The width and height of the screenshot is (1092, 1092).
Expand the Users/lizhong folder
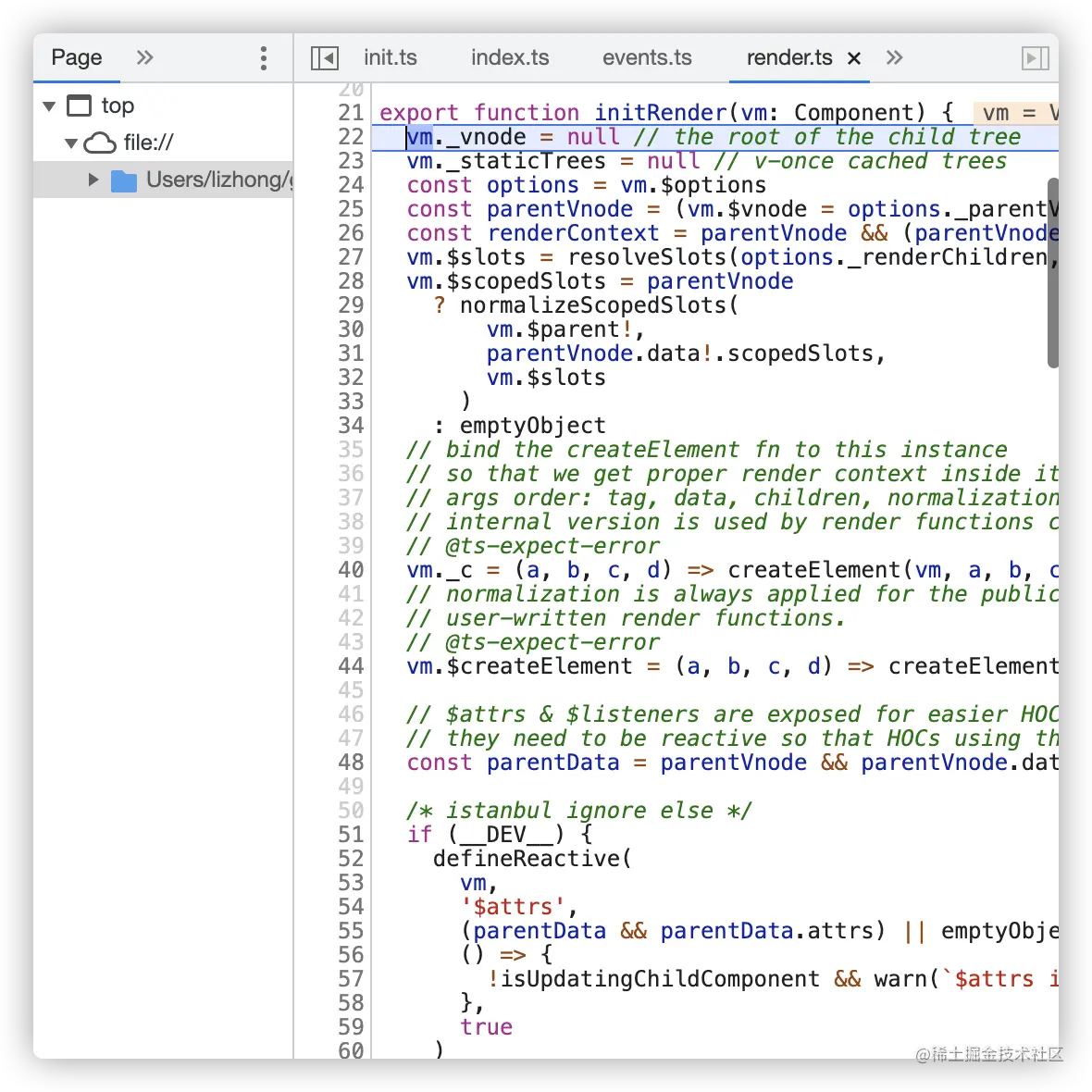tap(93, 180)
